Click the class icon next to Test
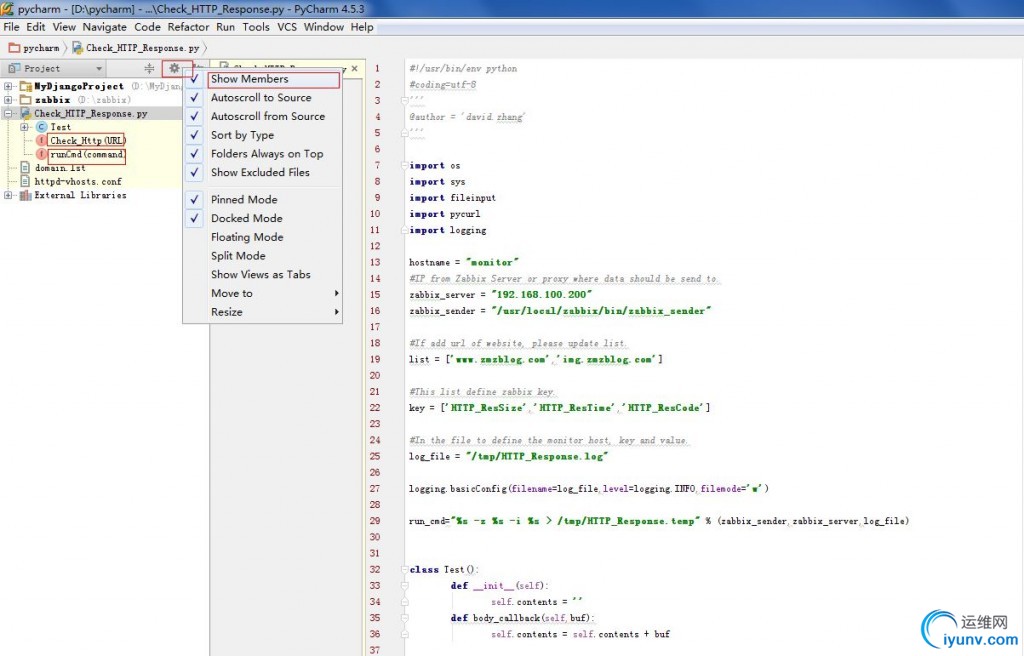1024x656 pixels. click(42, 127)
